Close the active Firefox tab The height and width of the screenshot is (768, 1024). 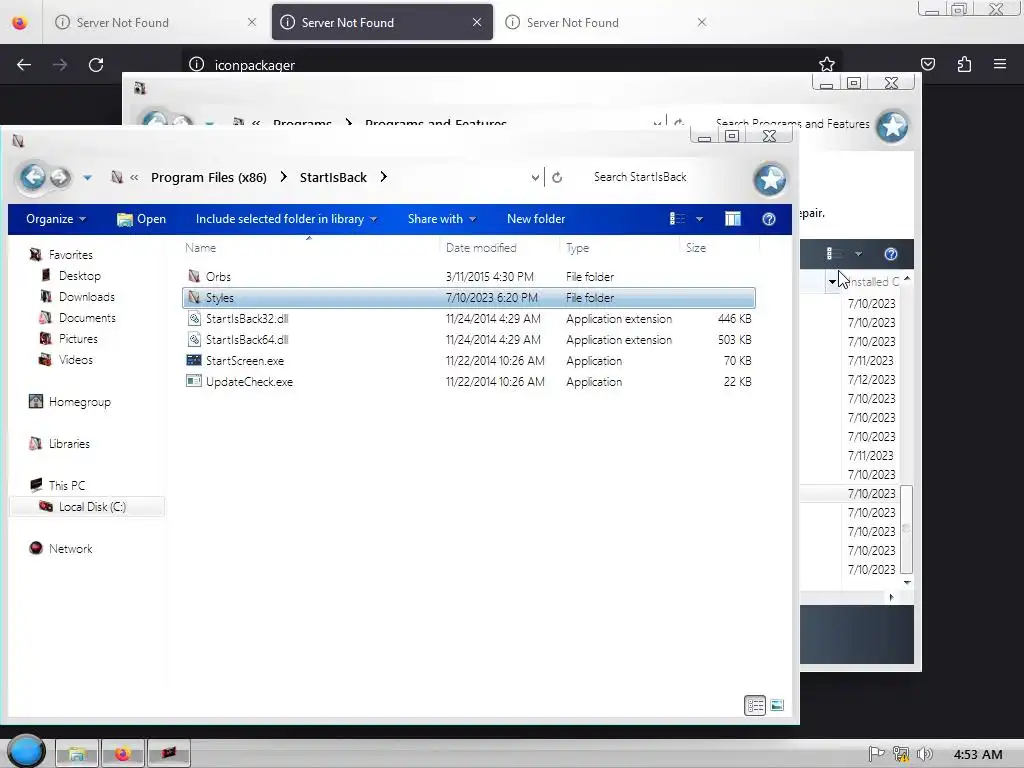(477, 22)
